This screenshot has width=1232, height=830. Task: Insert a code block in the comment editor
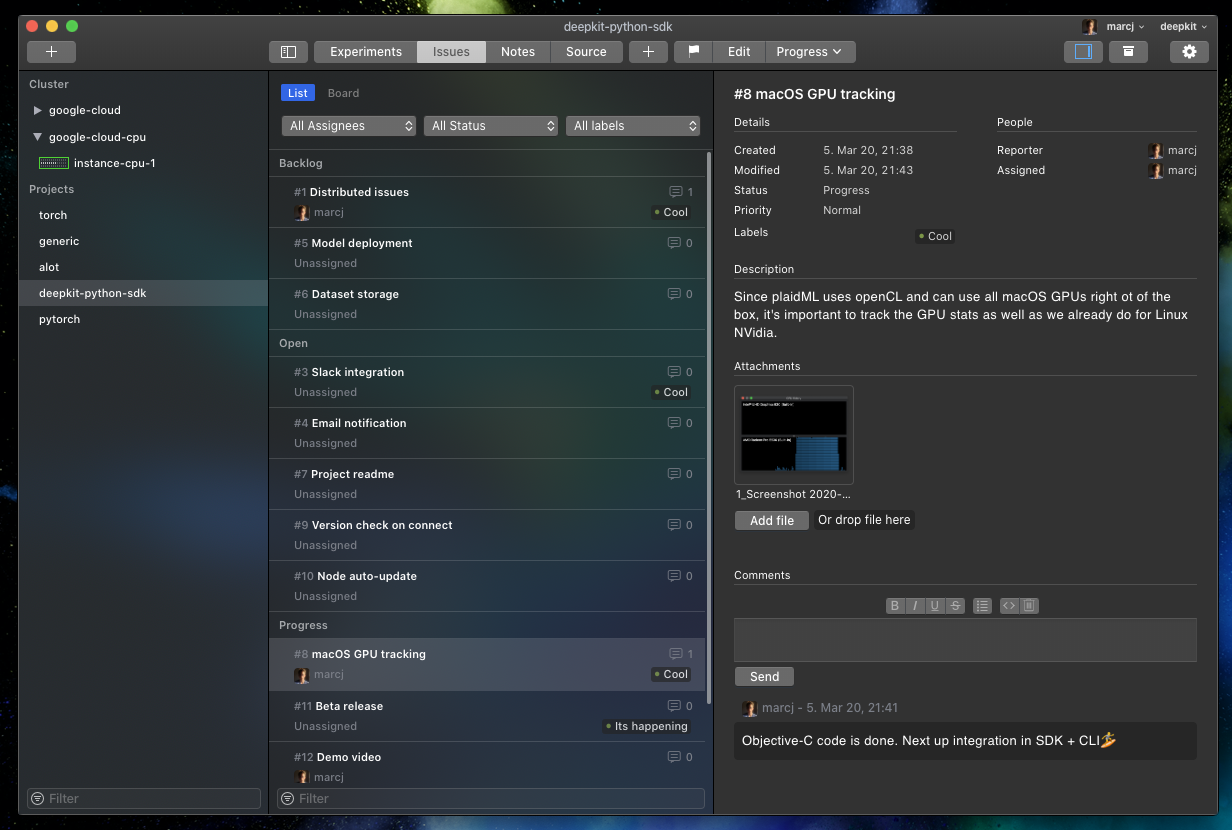[1009, 605]
